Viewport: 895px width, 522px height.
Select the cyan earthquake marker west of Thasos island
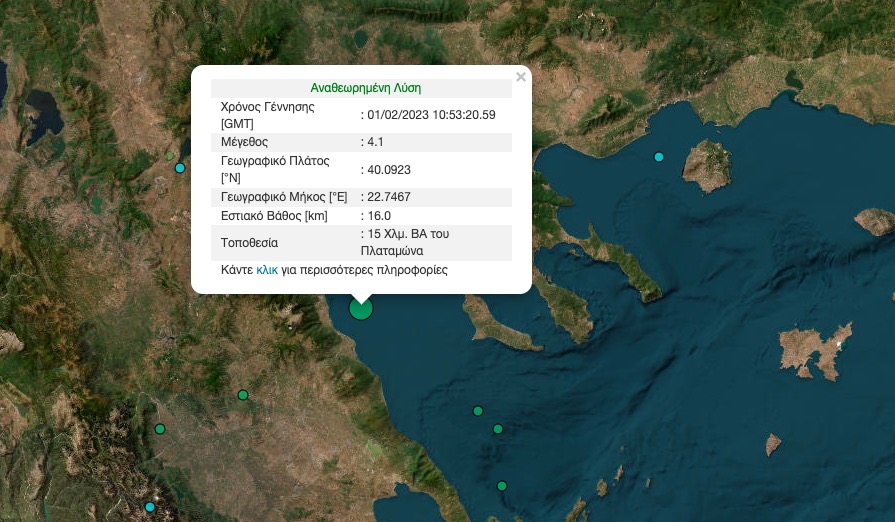tap(659, 157)
